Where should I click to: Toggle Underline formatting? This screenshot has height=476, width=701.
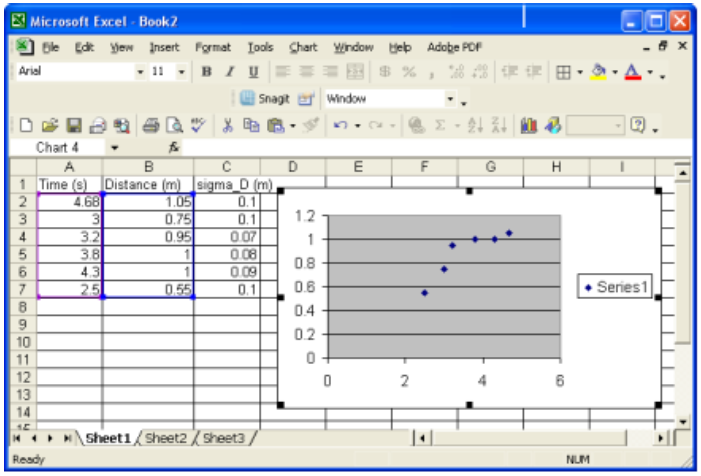[253, 72]
